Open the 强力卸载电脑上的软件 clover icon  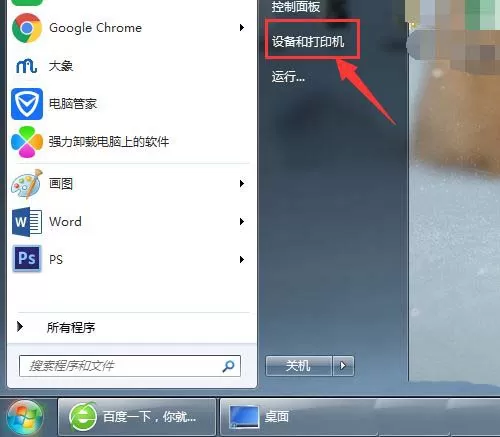27,142
